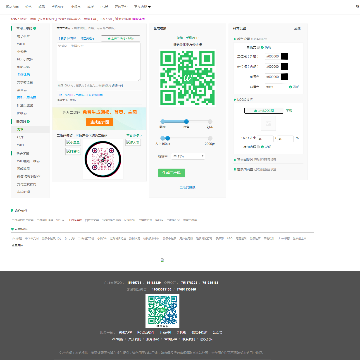Click the blue handle of the lower size slider
The image size is (360, 360).
point(167,138)
